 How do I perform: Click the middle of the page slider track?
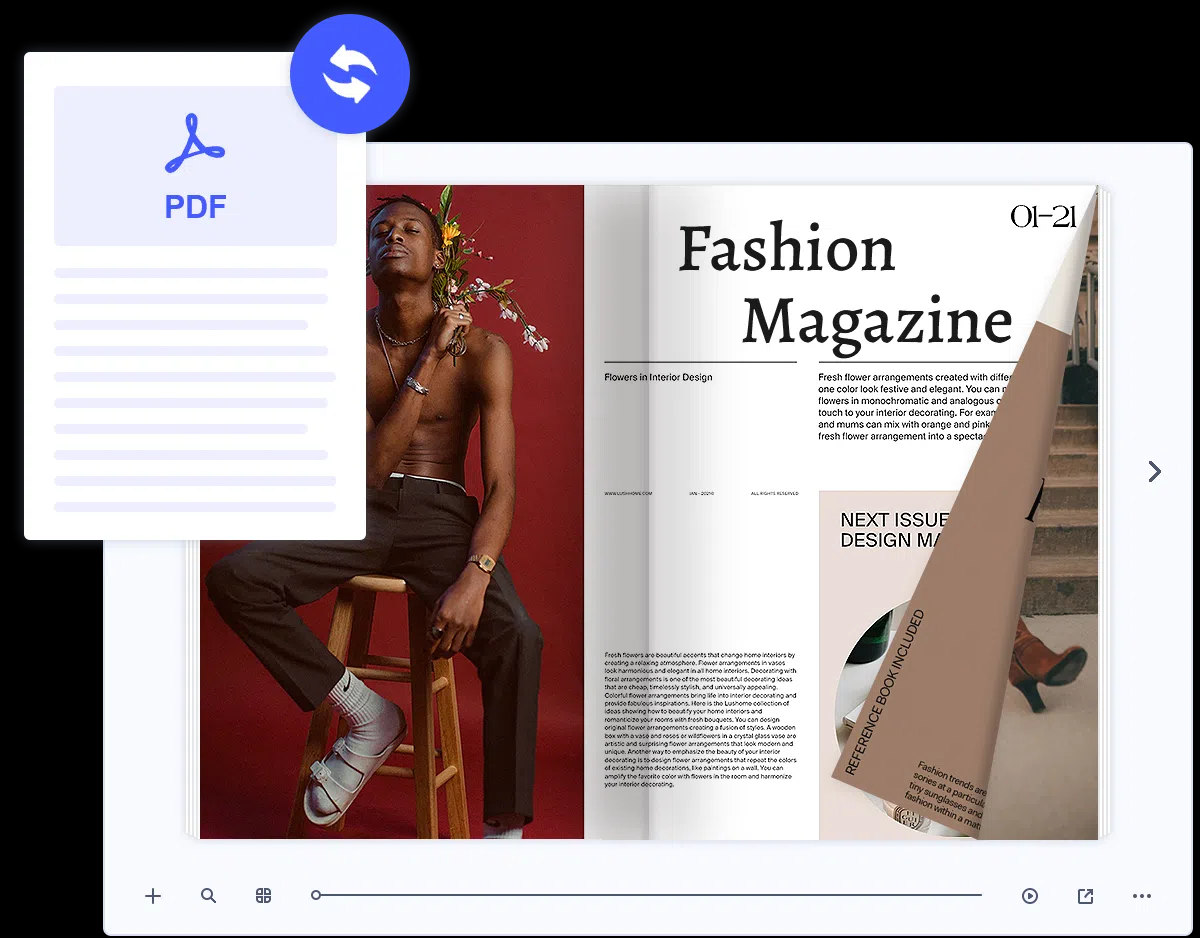(x=648, y=895)
